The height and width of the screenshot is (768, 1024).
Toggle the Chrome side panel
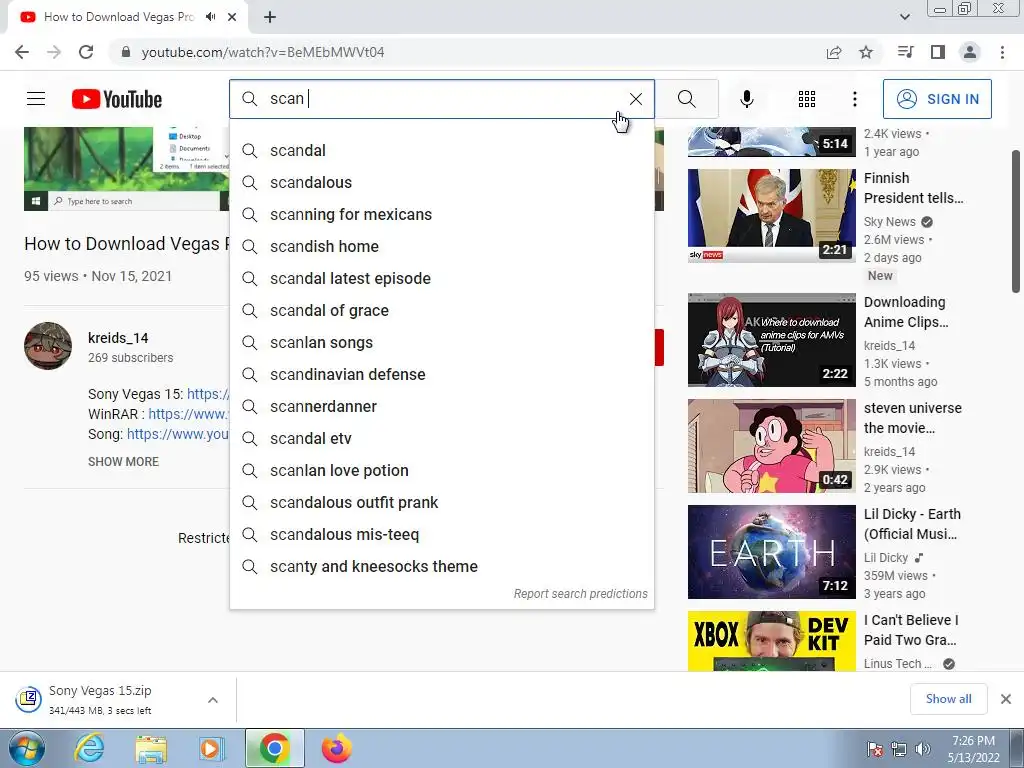click(x=938, y=52)
